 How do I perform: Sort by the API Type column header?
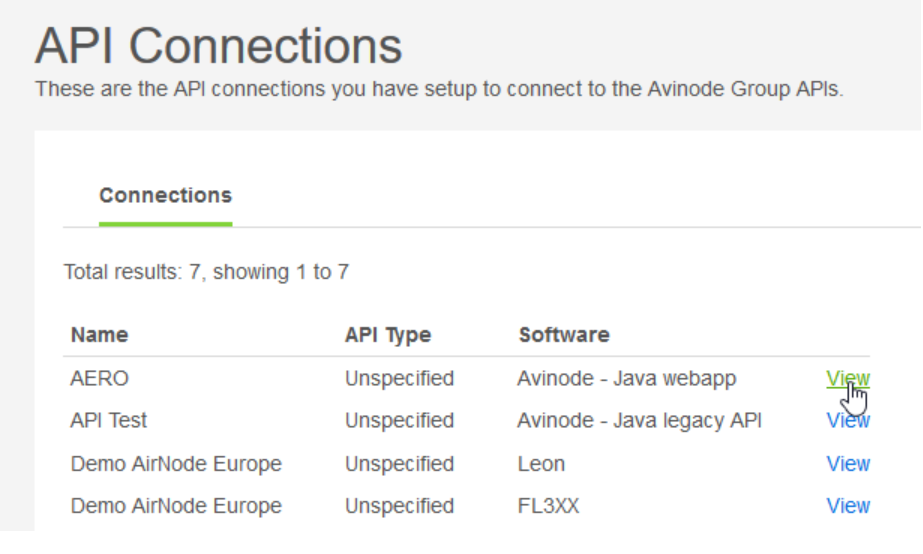(388, 335)
